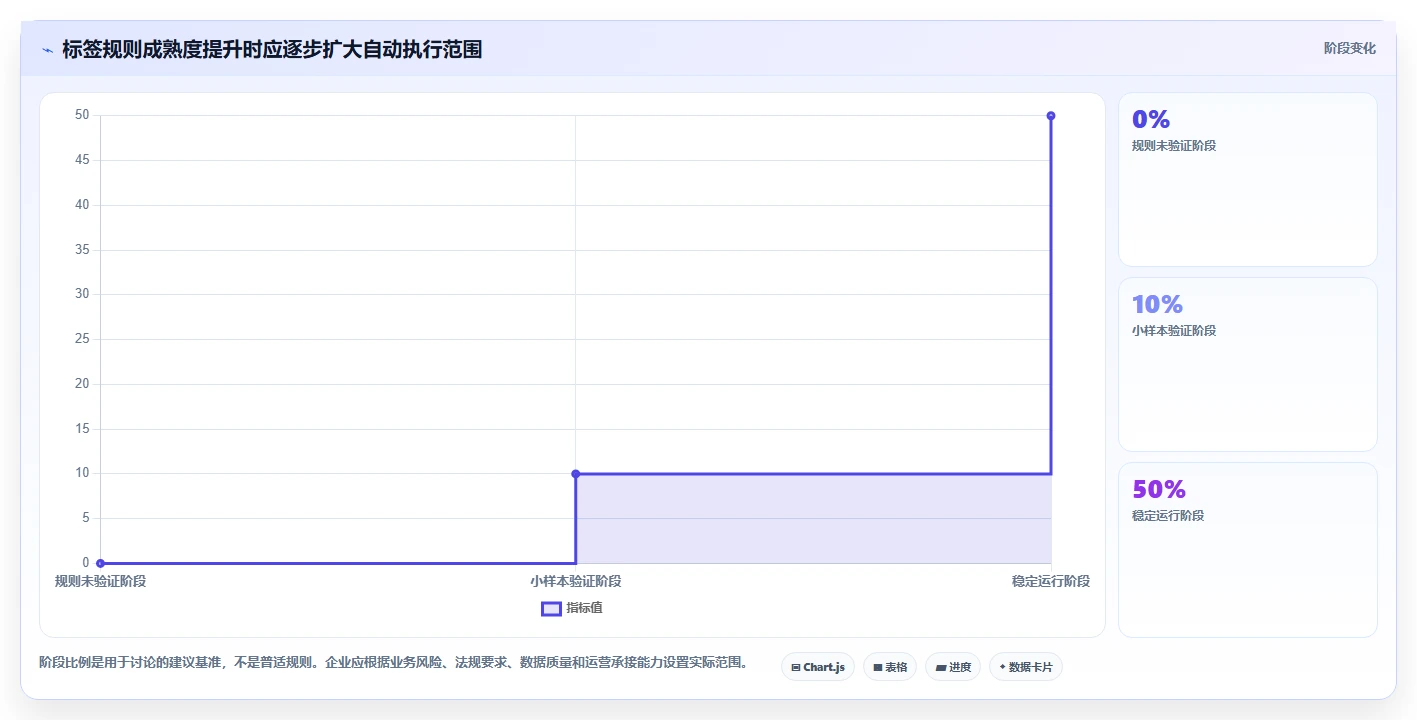Click the y-axis value 45
The image size is (1417, 720).
(x=82, y=160)
